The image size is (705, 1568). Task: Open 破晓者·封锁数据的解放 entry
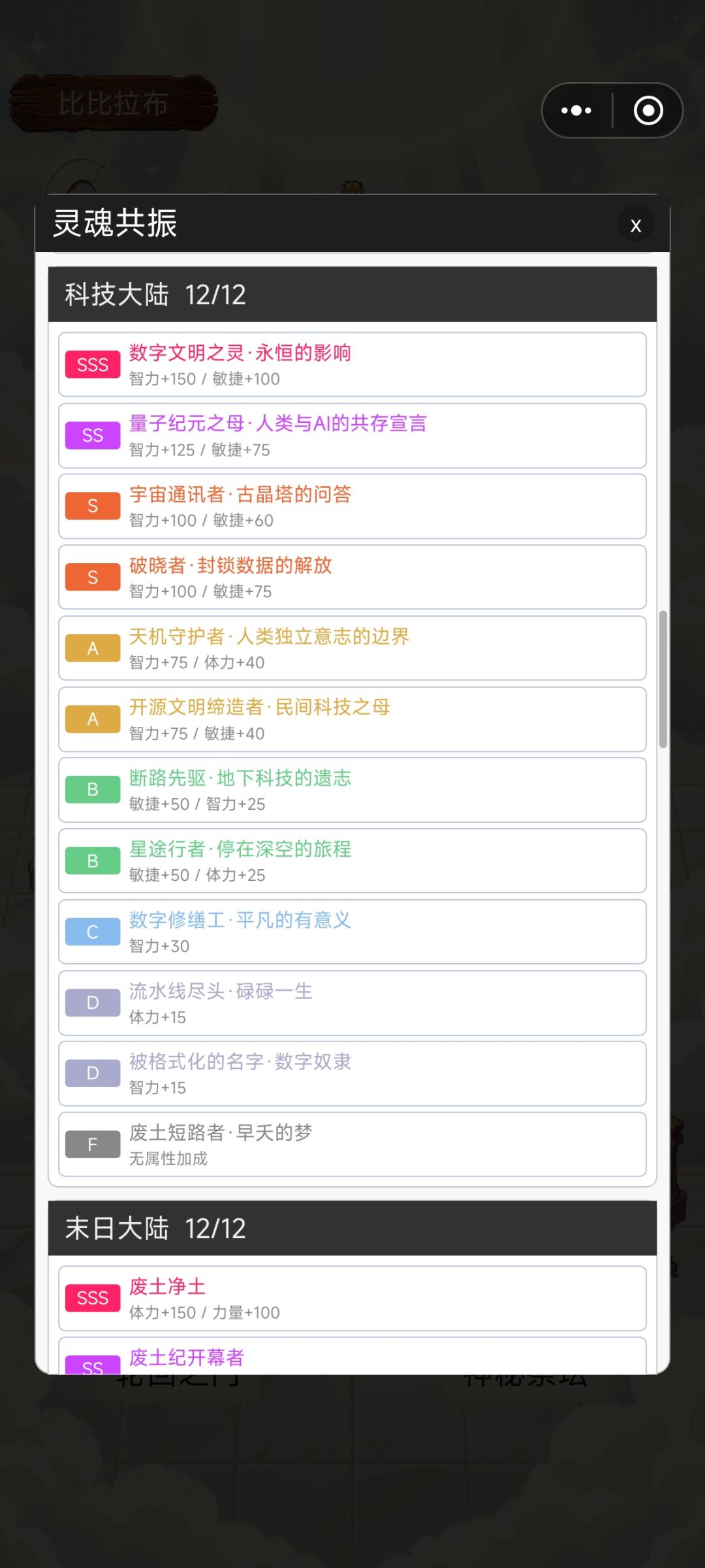352,577
